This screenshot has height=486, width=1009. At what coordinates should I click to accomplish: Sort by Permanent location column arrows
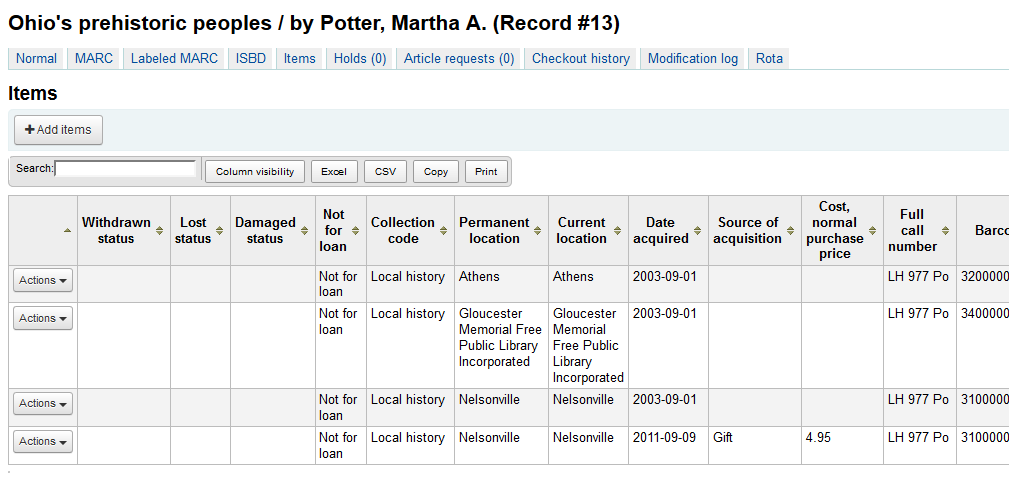point(538,231)
